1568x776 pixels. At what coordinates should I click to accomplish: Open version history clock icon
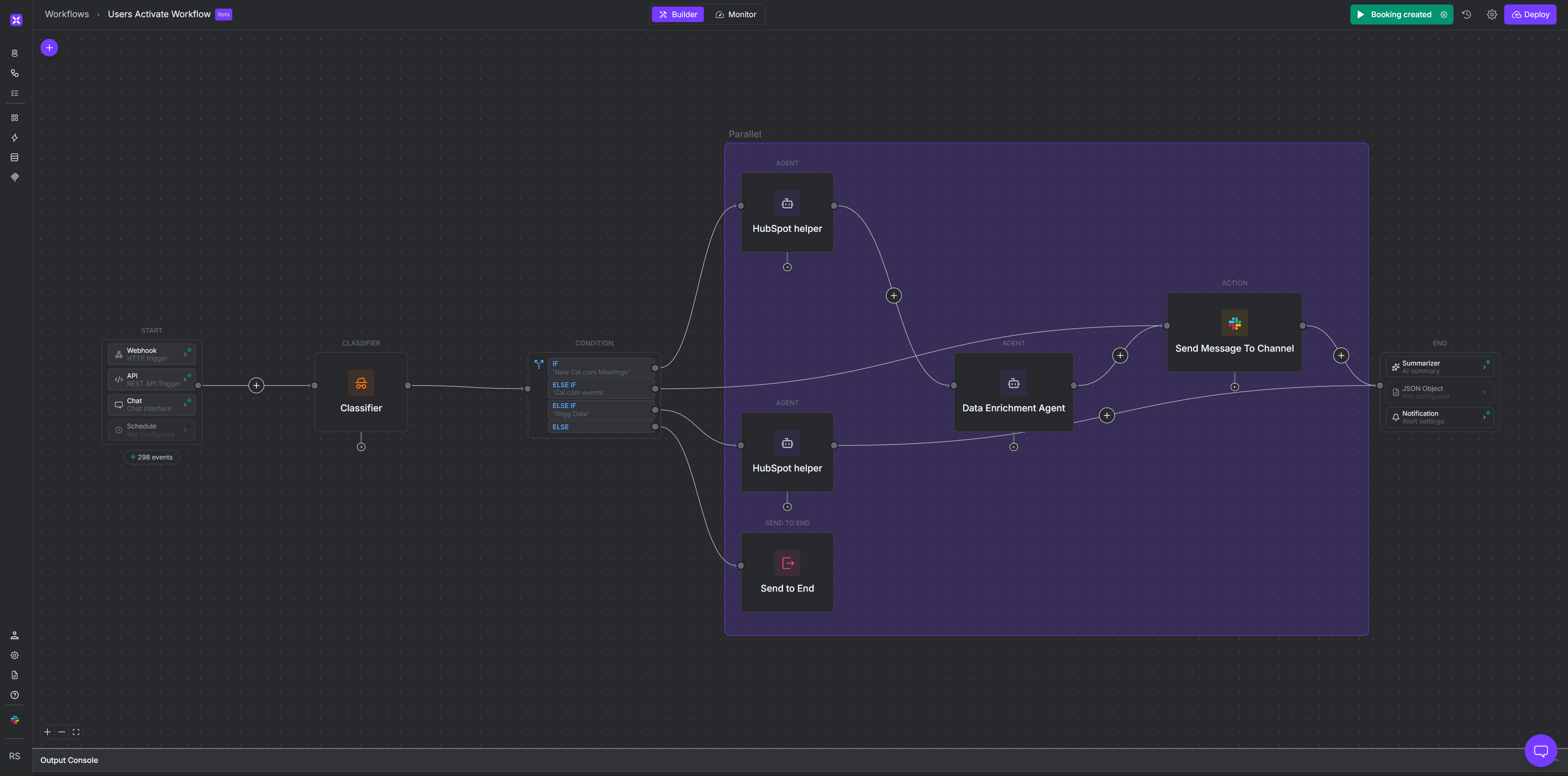click(1467, 15)
